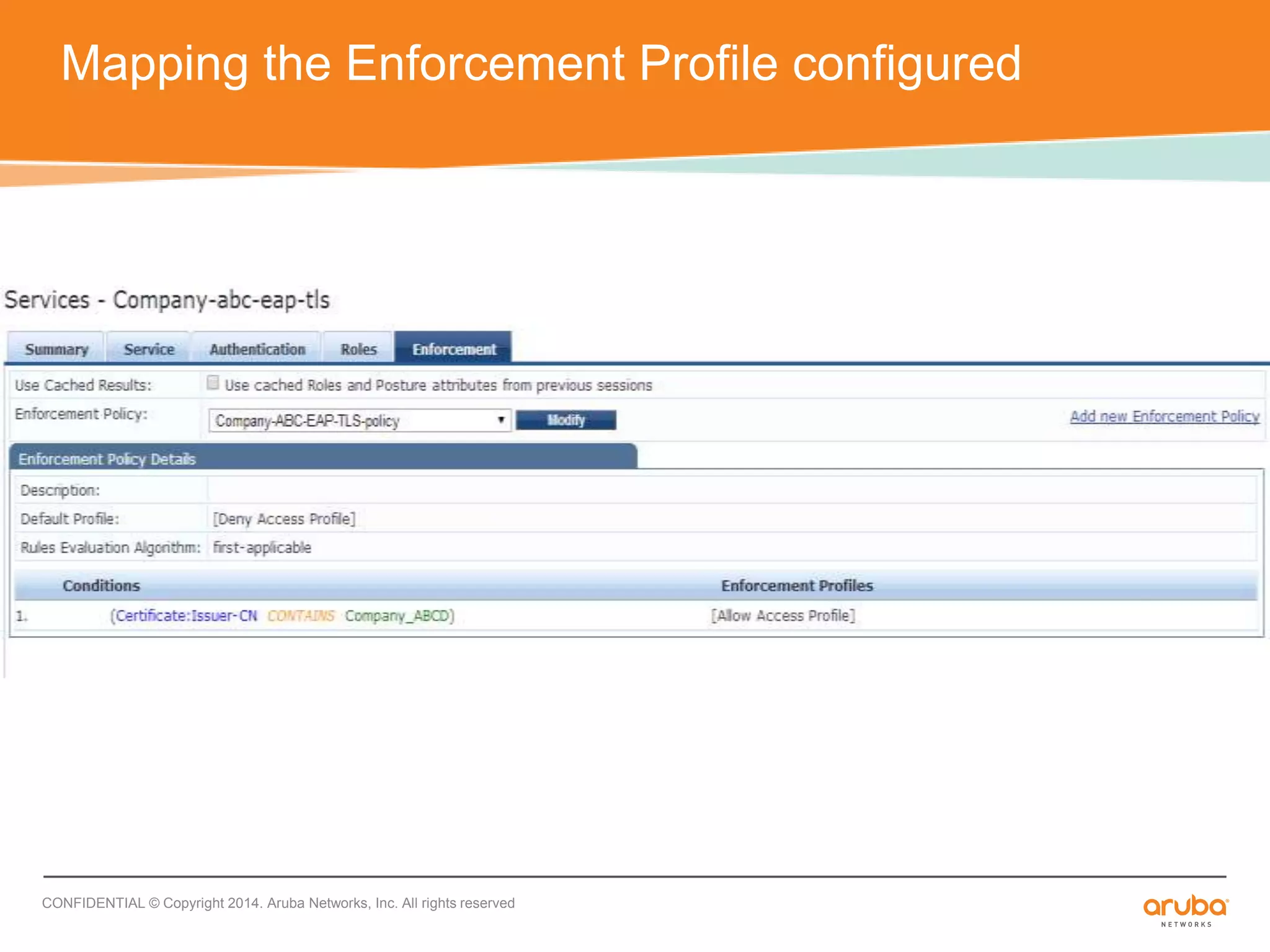Image resolution: width=1270 pixels, height=952 pixels.
Task: Select the Roles tab
Action: coord(358,349)
